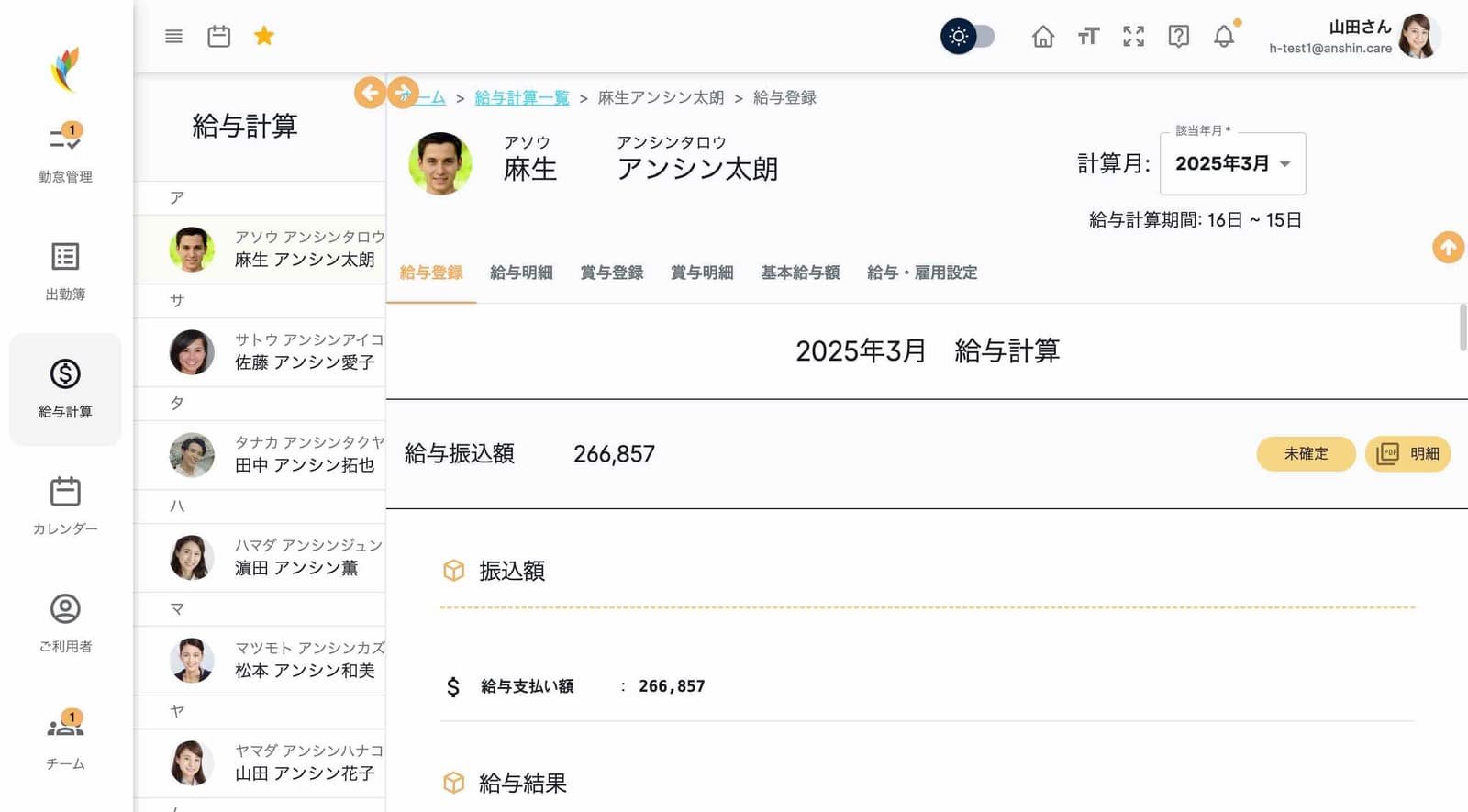Toggle the light/dark mode switch
The width and height of the screenshot is (1468, 812).
(x=968, y=37)
